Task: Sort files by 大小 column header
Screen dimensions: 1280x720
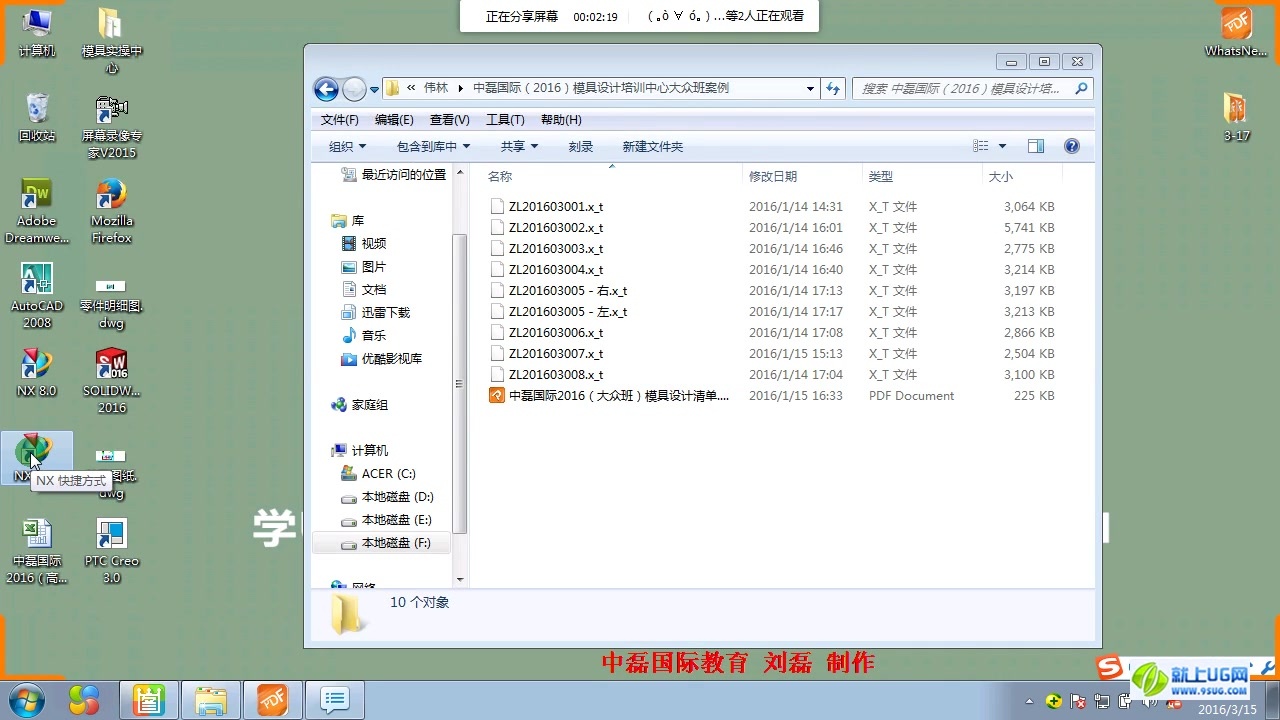Action: click(1022, 176)
